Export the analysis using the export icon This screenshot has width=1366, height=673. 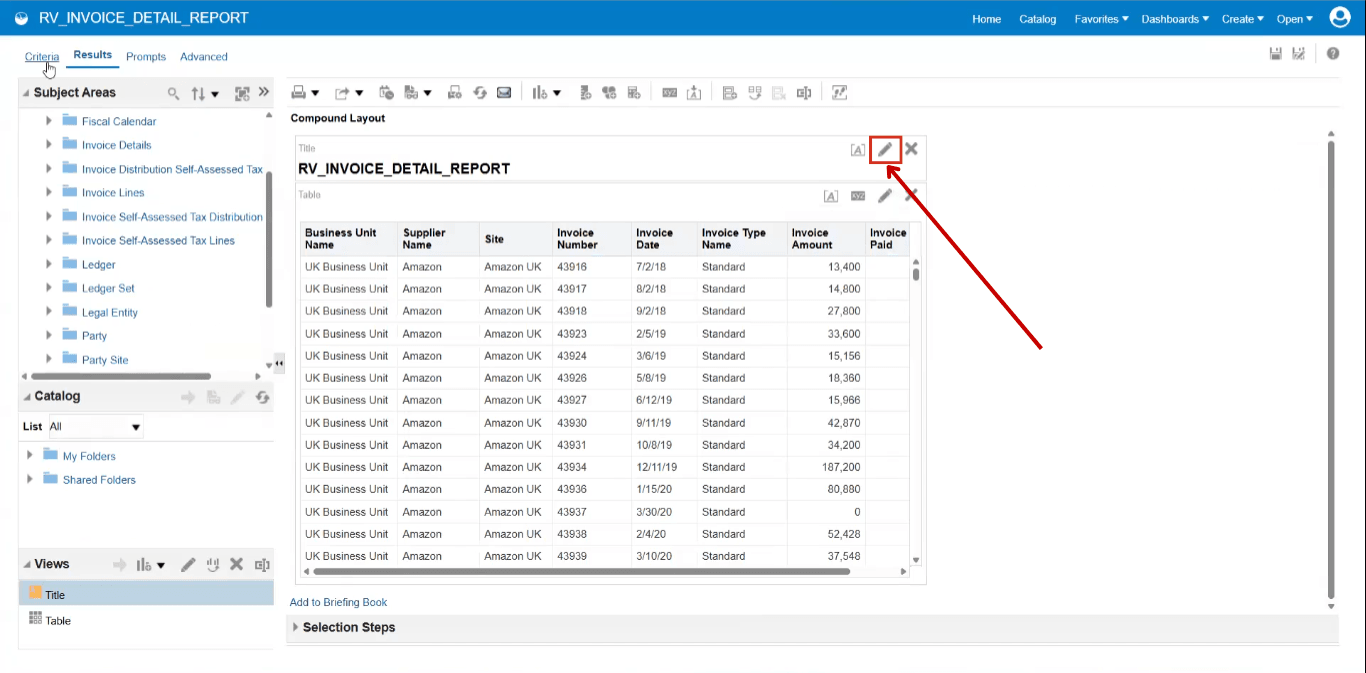(x=341, y=92)
